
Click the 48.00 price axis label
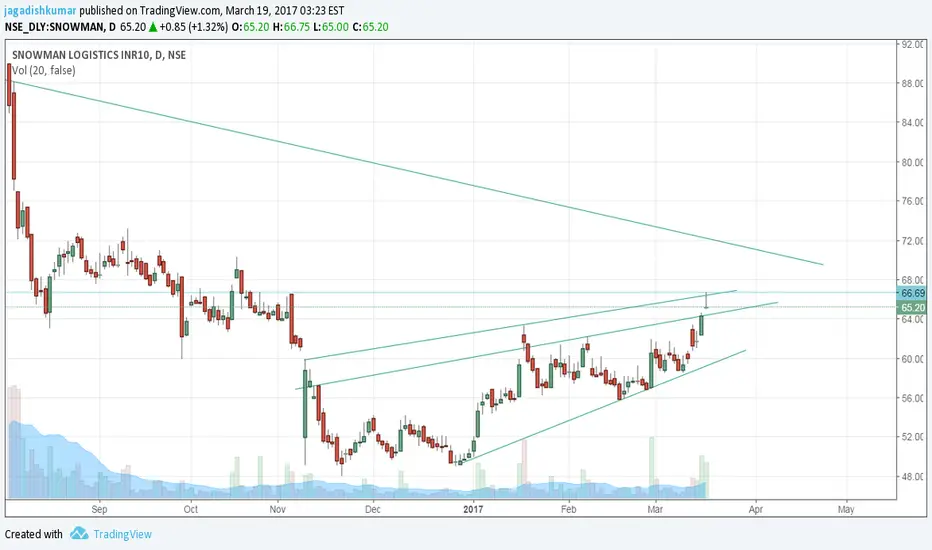pyautogui.click(x=912, y=476)
